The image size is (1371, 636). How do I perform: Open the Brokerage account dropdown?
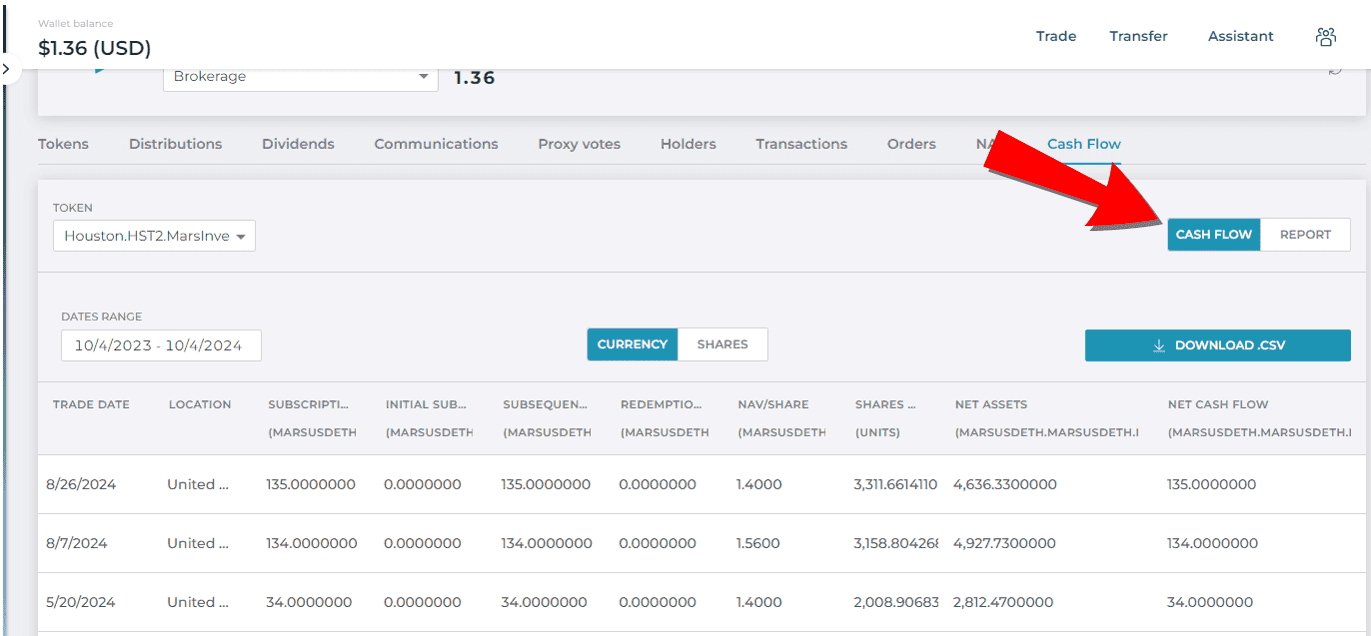point(300,77)
